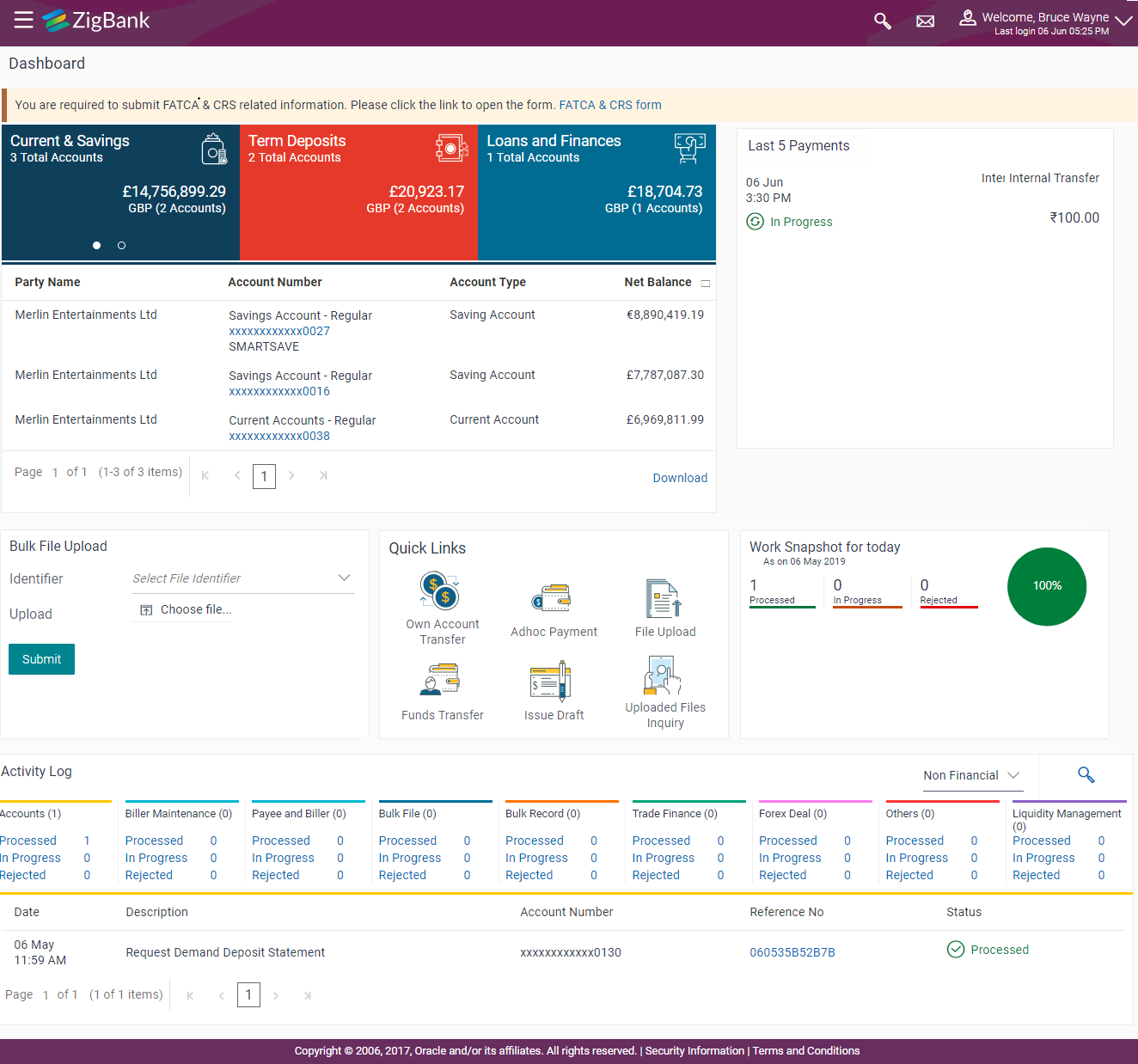Open Adhoc Payment quick link
1138x1064 pixels.
pyautogui.click(x=554, y=610)
